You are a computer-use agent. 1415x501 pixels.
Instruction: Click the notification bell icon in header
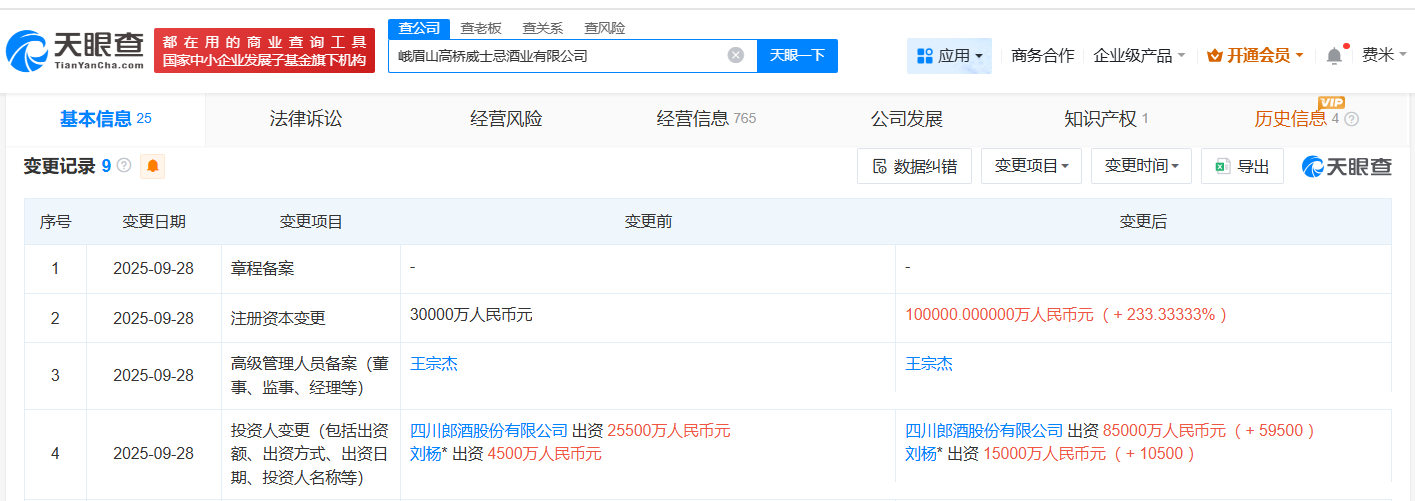[x=1334, y=56]
